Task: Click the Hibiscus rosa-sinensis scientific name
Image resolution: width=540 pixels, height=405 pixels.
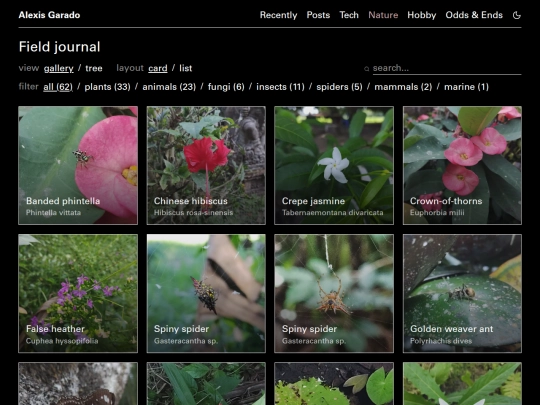Action: 193,212
